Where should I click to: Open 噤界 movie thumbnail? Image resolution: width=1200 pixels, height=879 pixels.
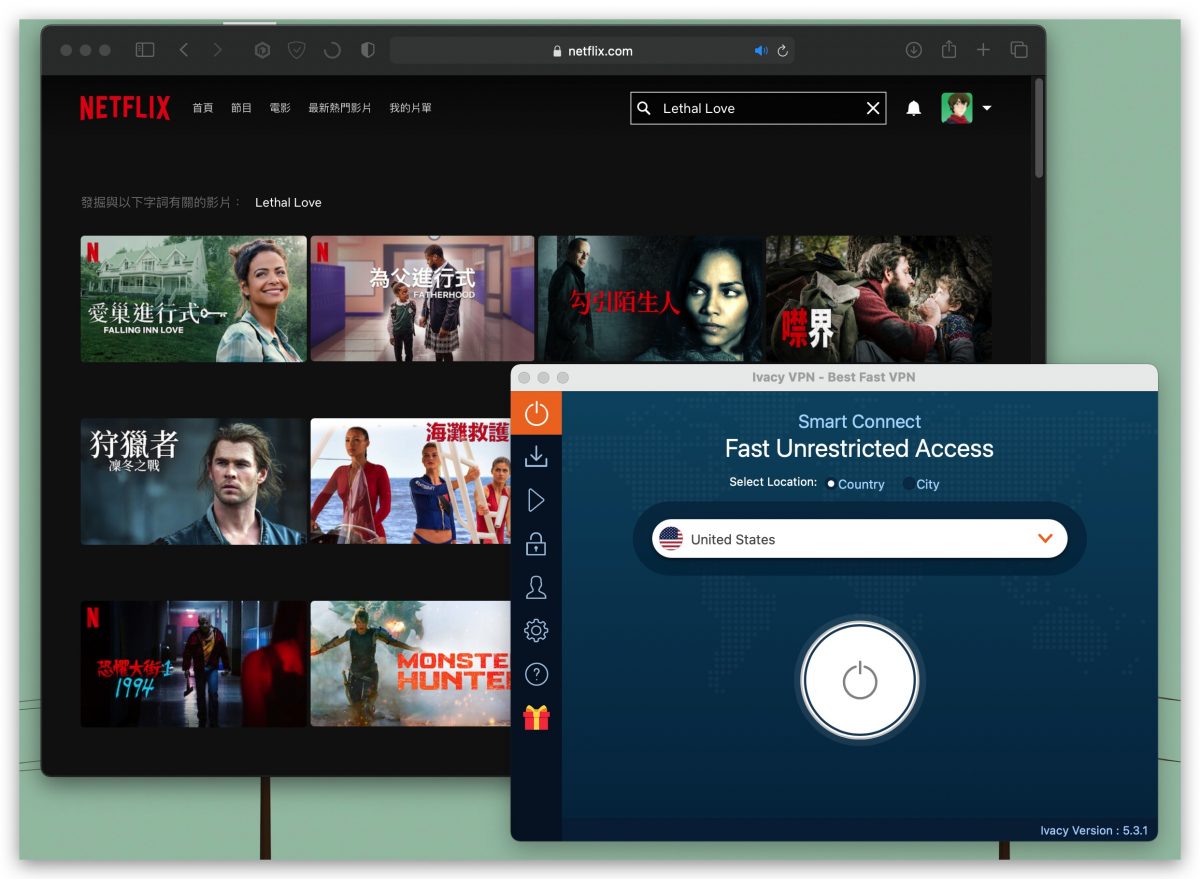tap(879, 299)
